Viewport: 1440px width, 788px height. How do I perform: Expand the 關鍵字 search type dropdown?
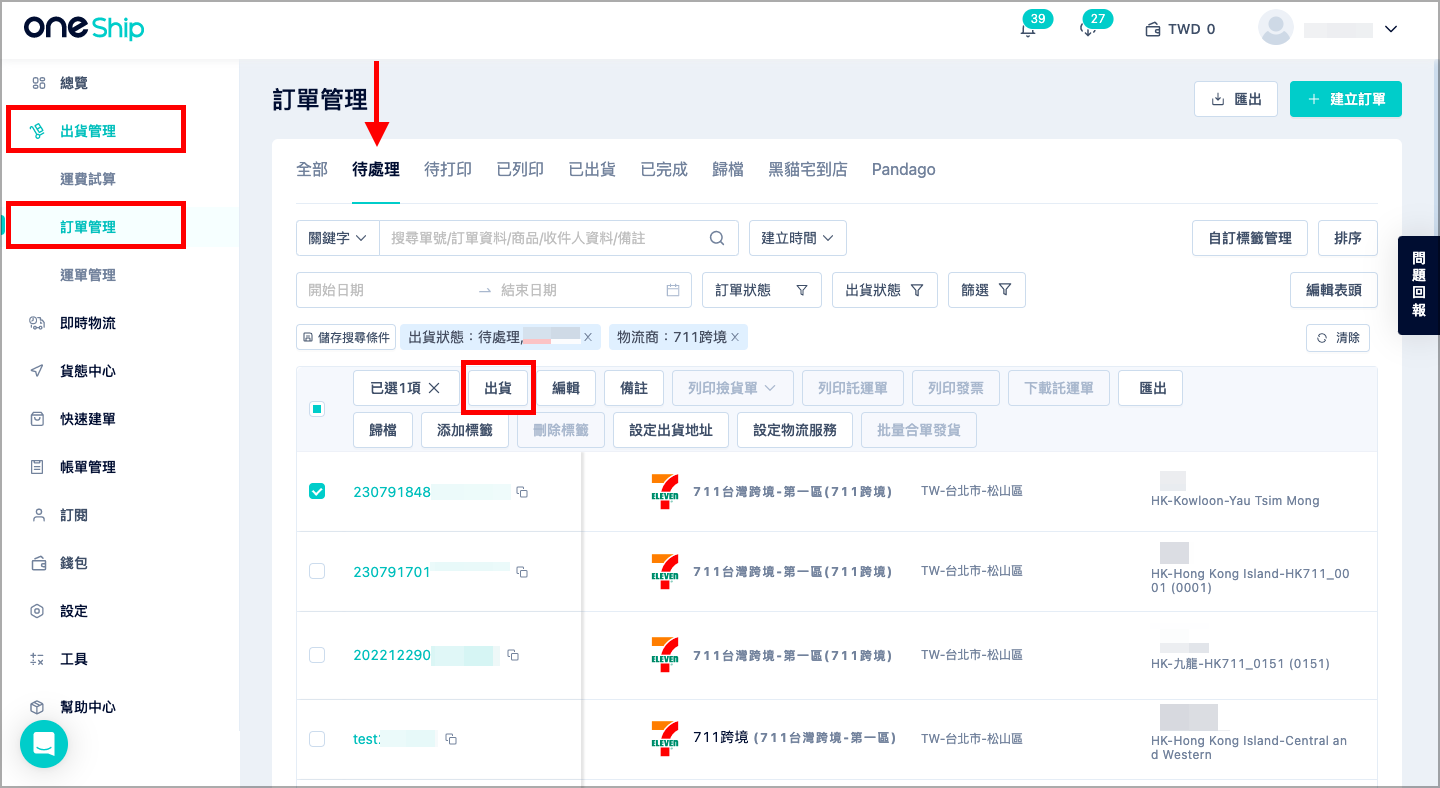[338, 238]
